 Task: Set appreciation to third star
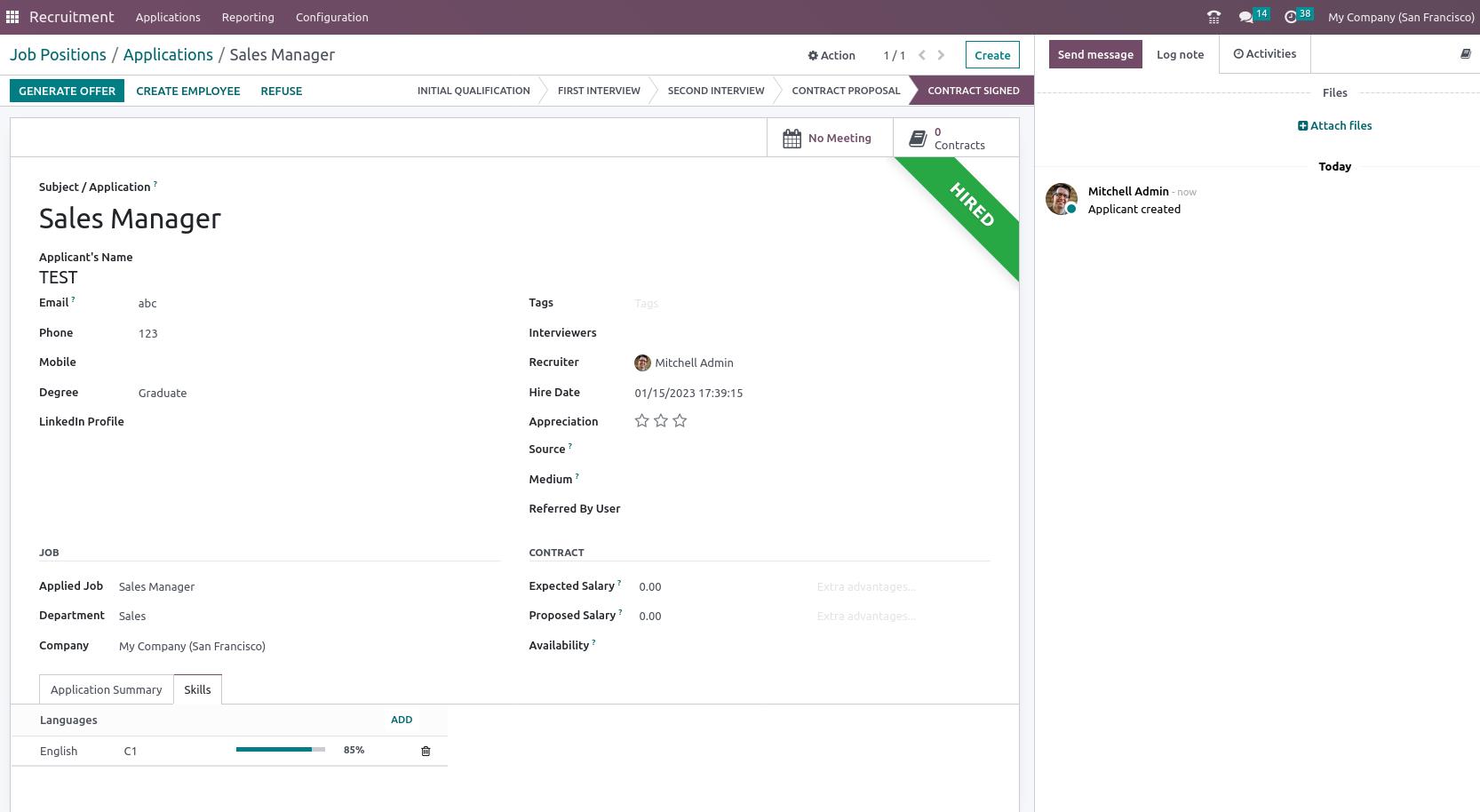pyautogui.click(x=680, y=421)
